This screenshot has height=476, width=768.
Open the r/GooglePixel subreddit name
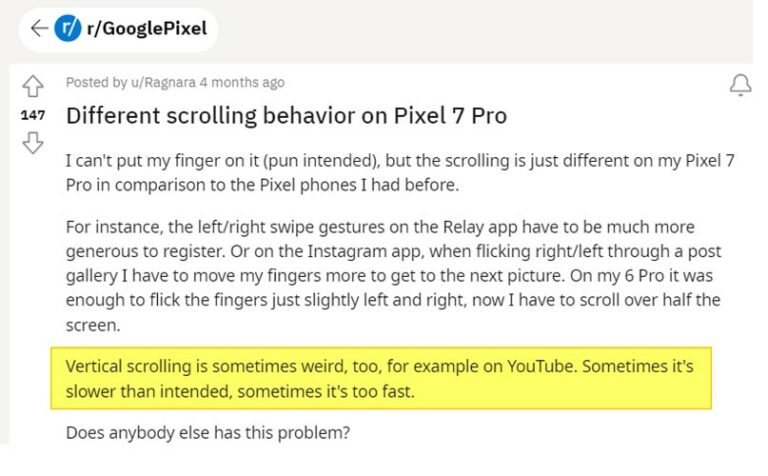point(147,28)
